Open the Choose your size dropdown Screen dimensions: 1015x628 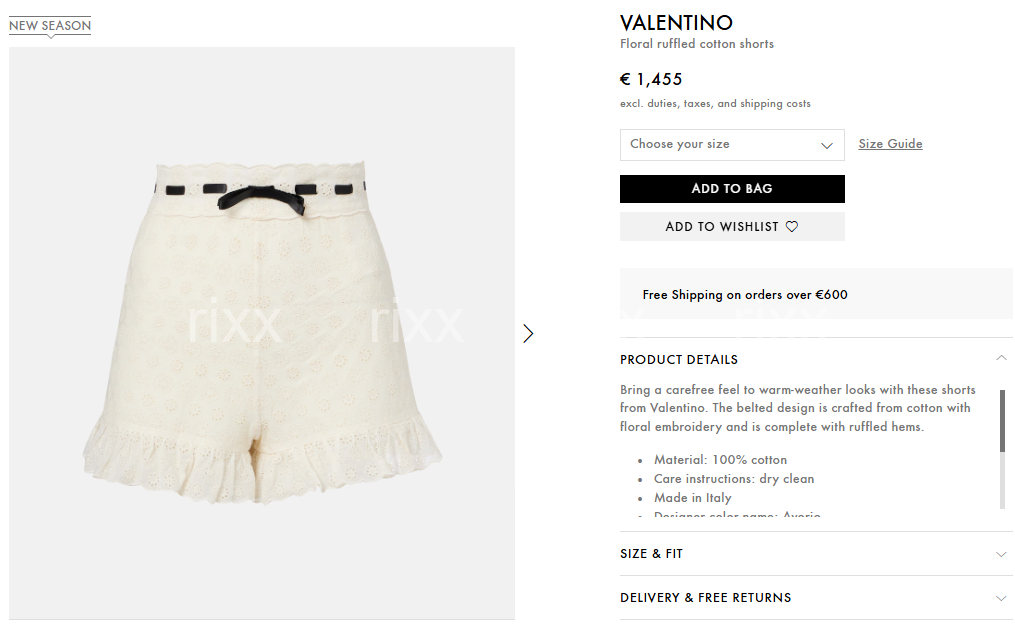(x=732, y=145)
